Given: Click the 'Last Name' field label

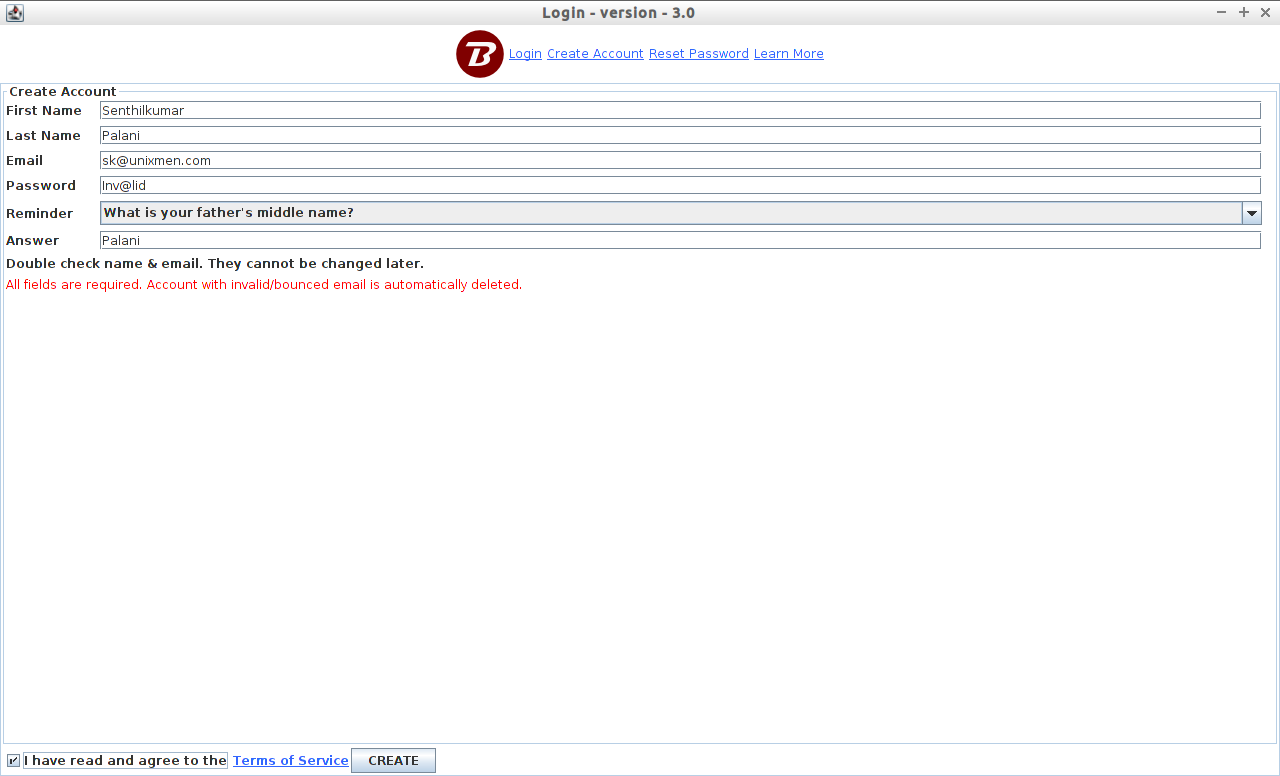Looking at the screenshot, I should (43, 135).
